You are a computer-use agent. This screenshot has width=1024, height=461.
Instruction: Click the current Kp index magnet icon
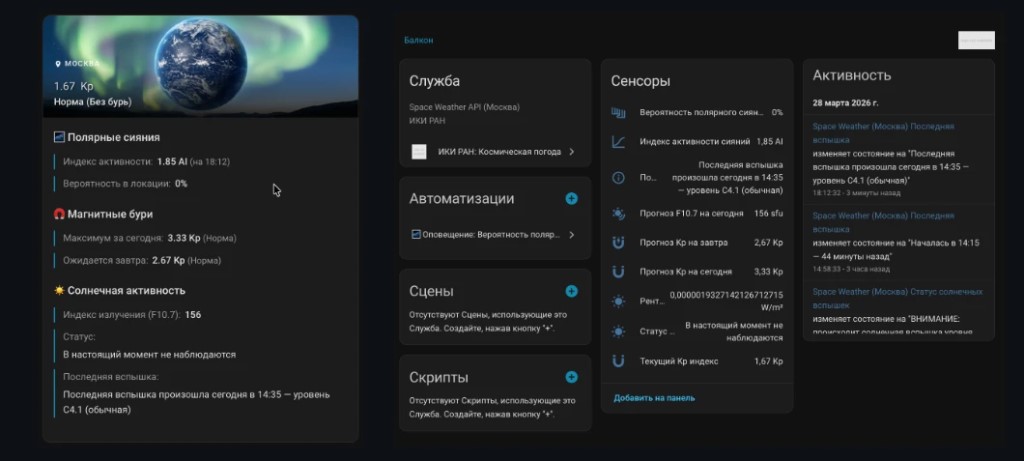coord(618,361)
